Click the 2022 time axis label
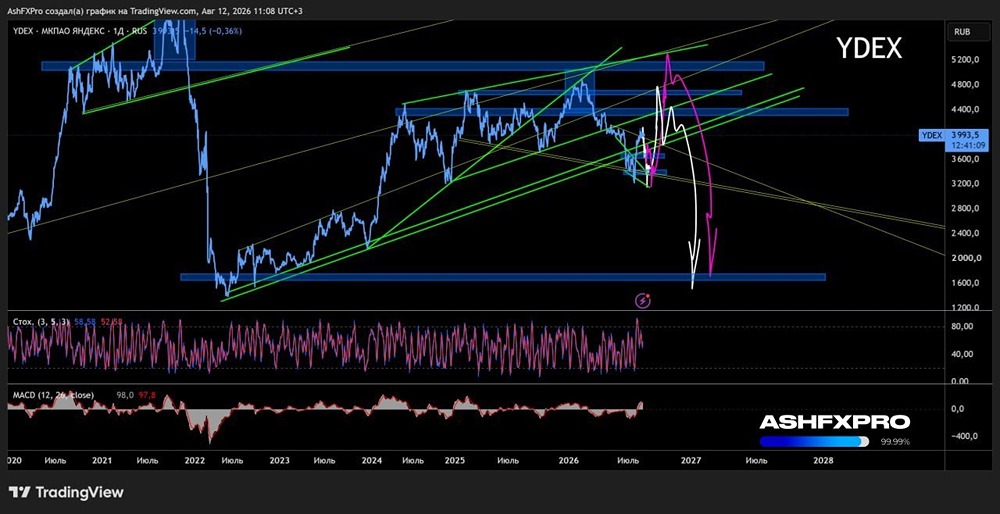Viewport: 1000px width, 514px height. [x=194, y=460]
